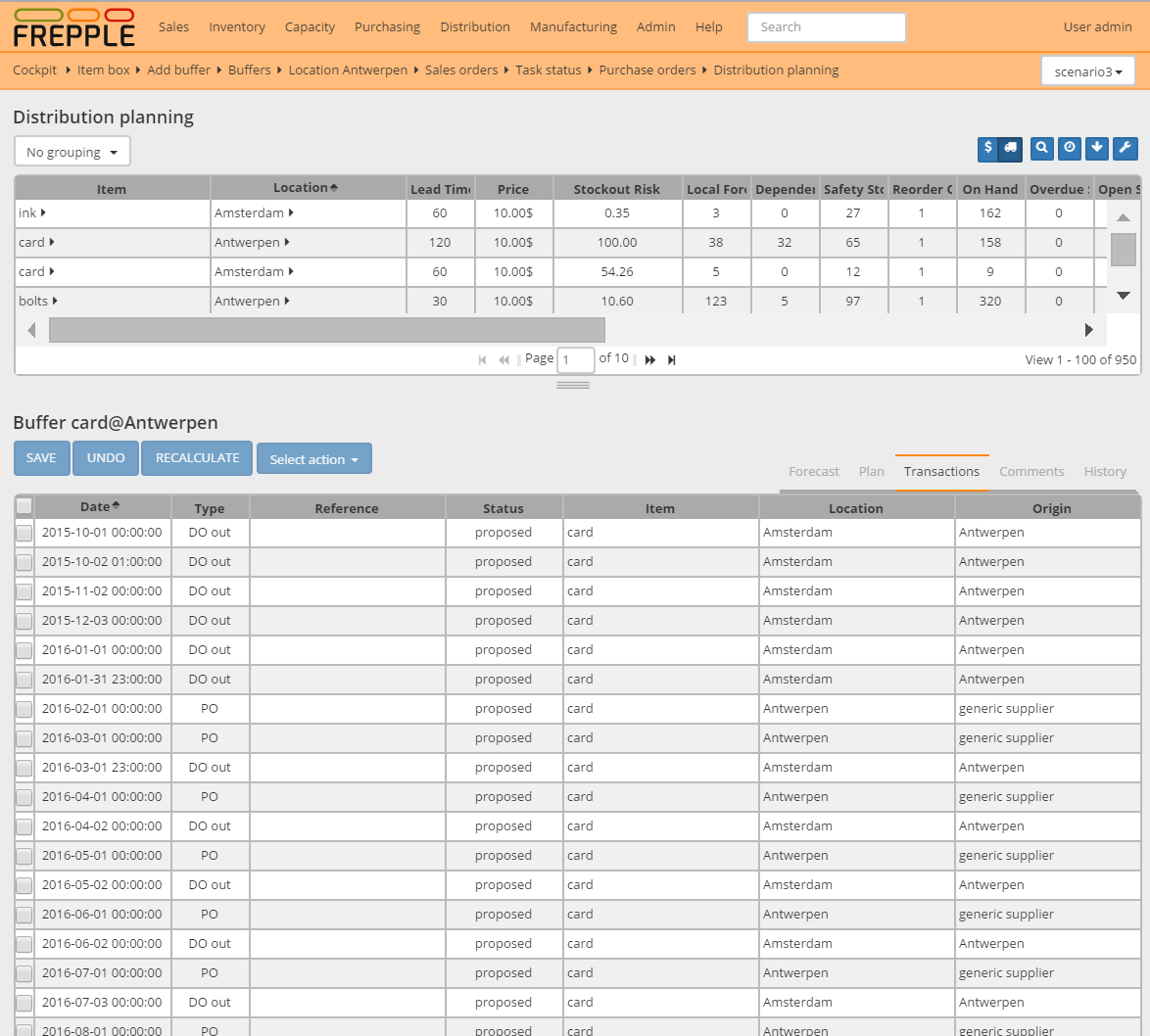Open the Select action dropdown
Image resolution: width=1150 pixels, height=1036 pixels.
click(313, 458)
